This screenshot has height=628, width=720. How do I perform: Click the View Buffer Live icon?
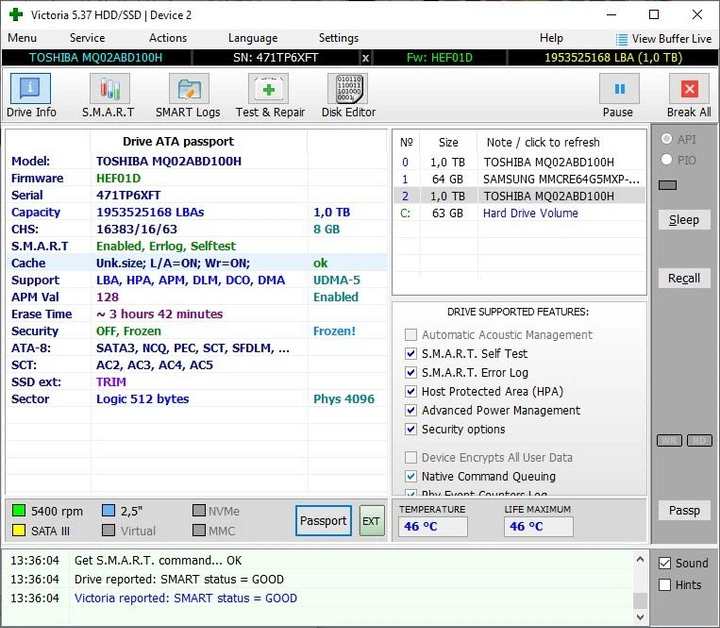point(622,39)
